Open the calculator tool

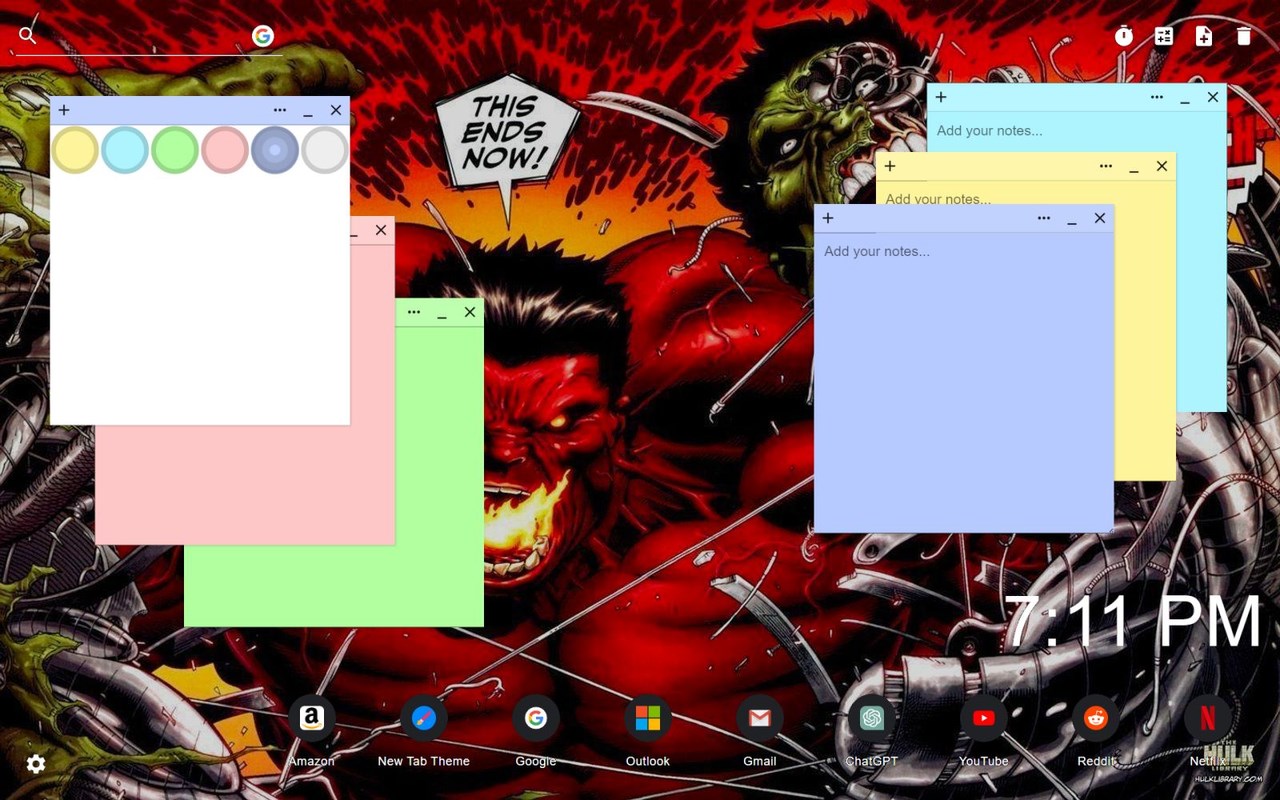1164,36
